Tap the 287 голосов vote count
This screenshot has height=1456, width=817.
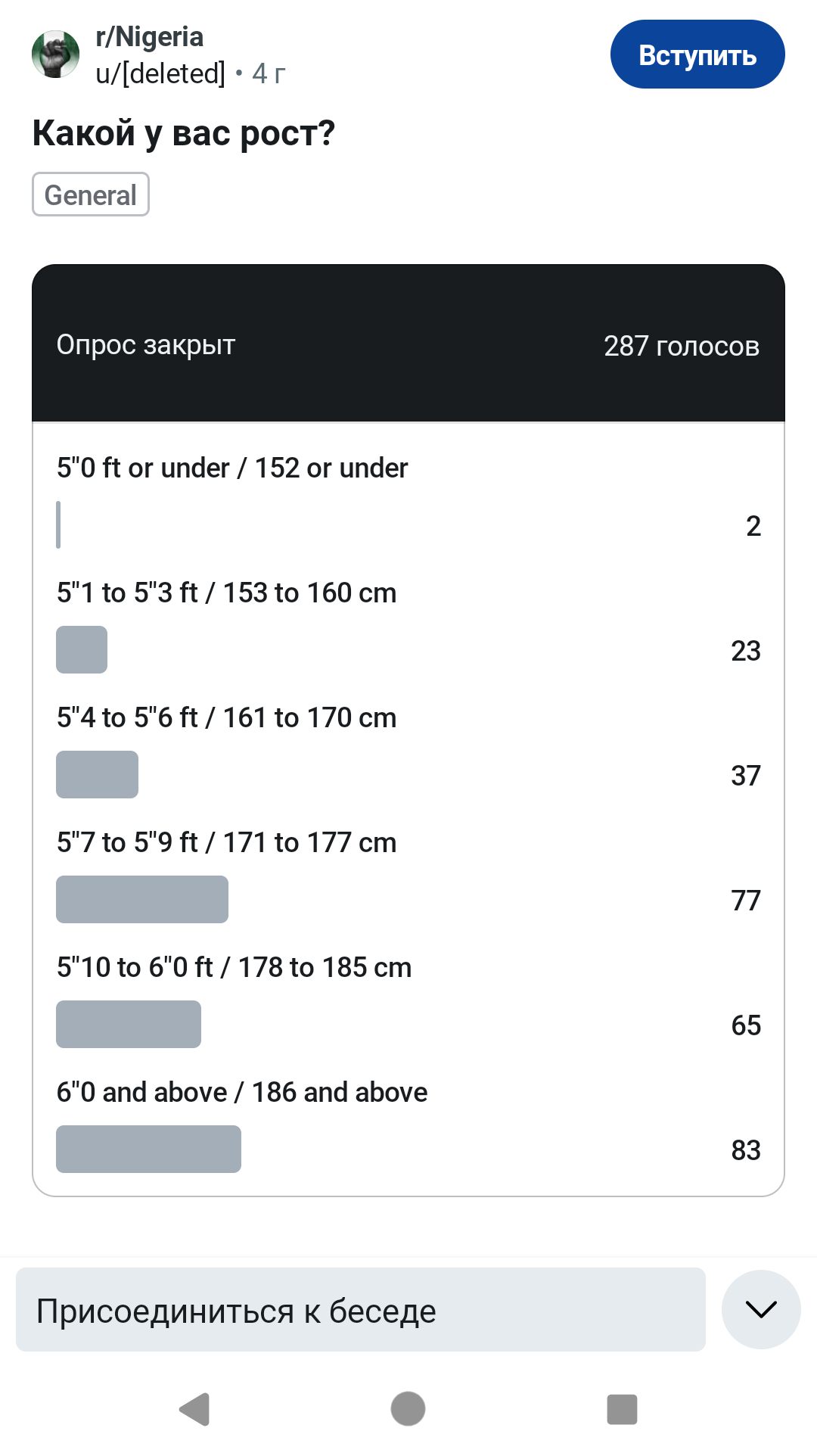tap(681, 346)
